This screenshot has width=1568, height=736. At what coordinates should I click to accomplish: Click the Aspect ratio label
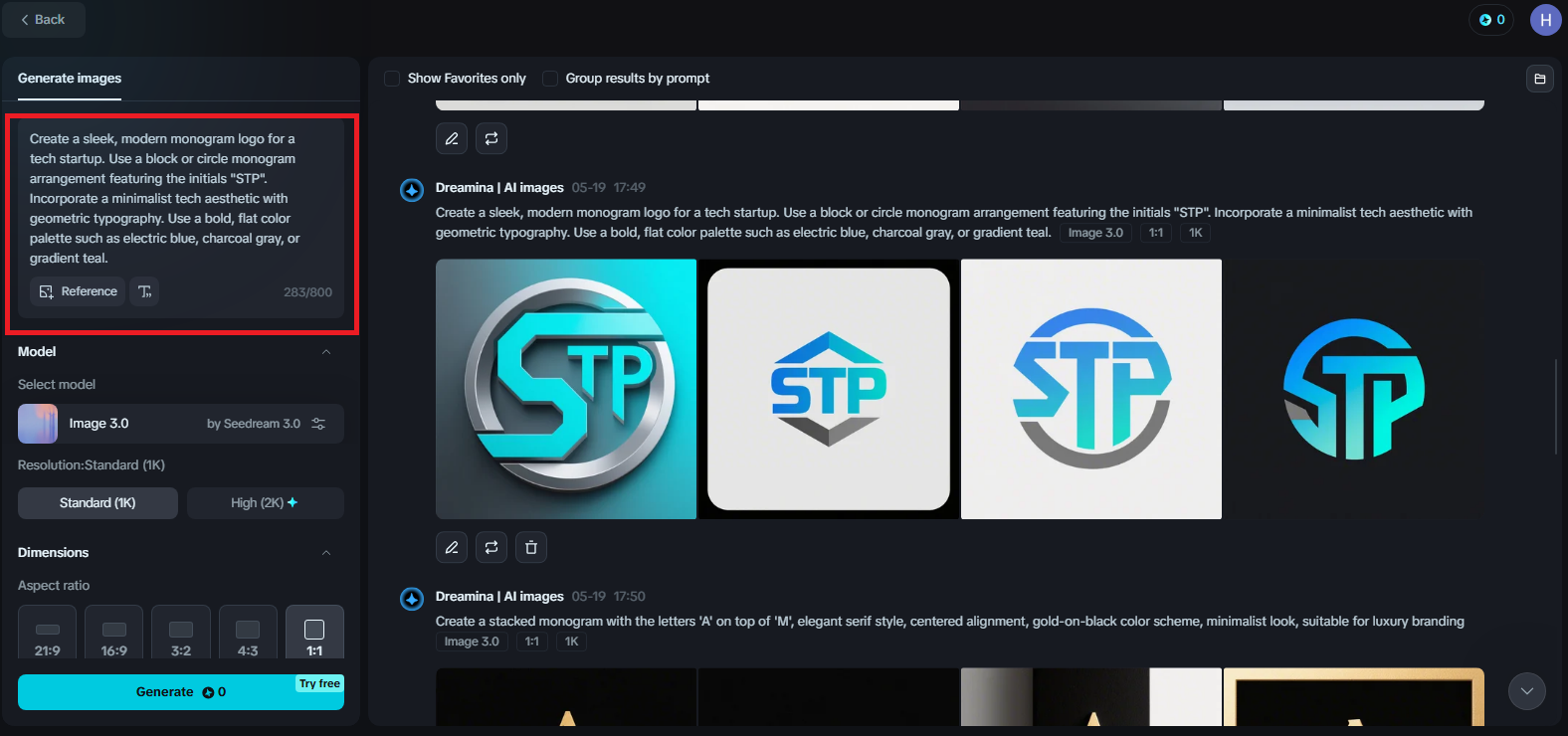click(54, 586)
